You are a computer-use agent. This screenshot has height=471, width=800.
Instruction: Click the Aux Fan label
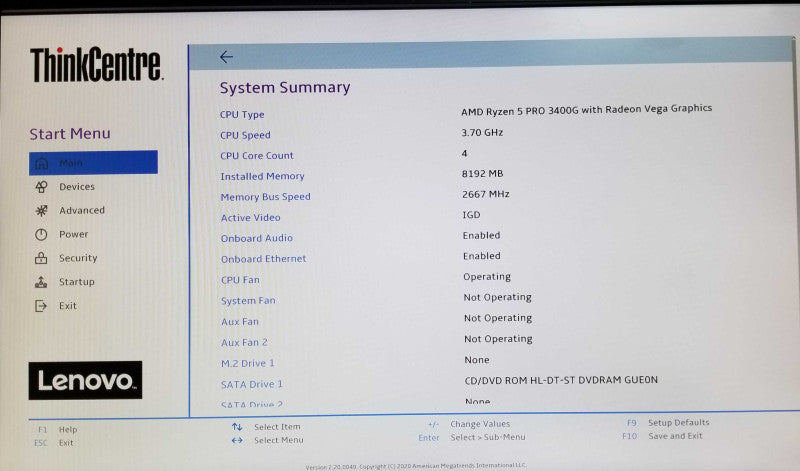(x=240, y=322)
